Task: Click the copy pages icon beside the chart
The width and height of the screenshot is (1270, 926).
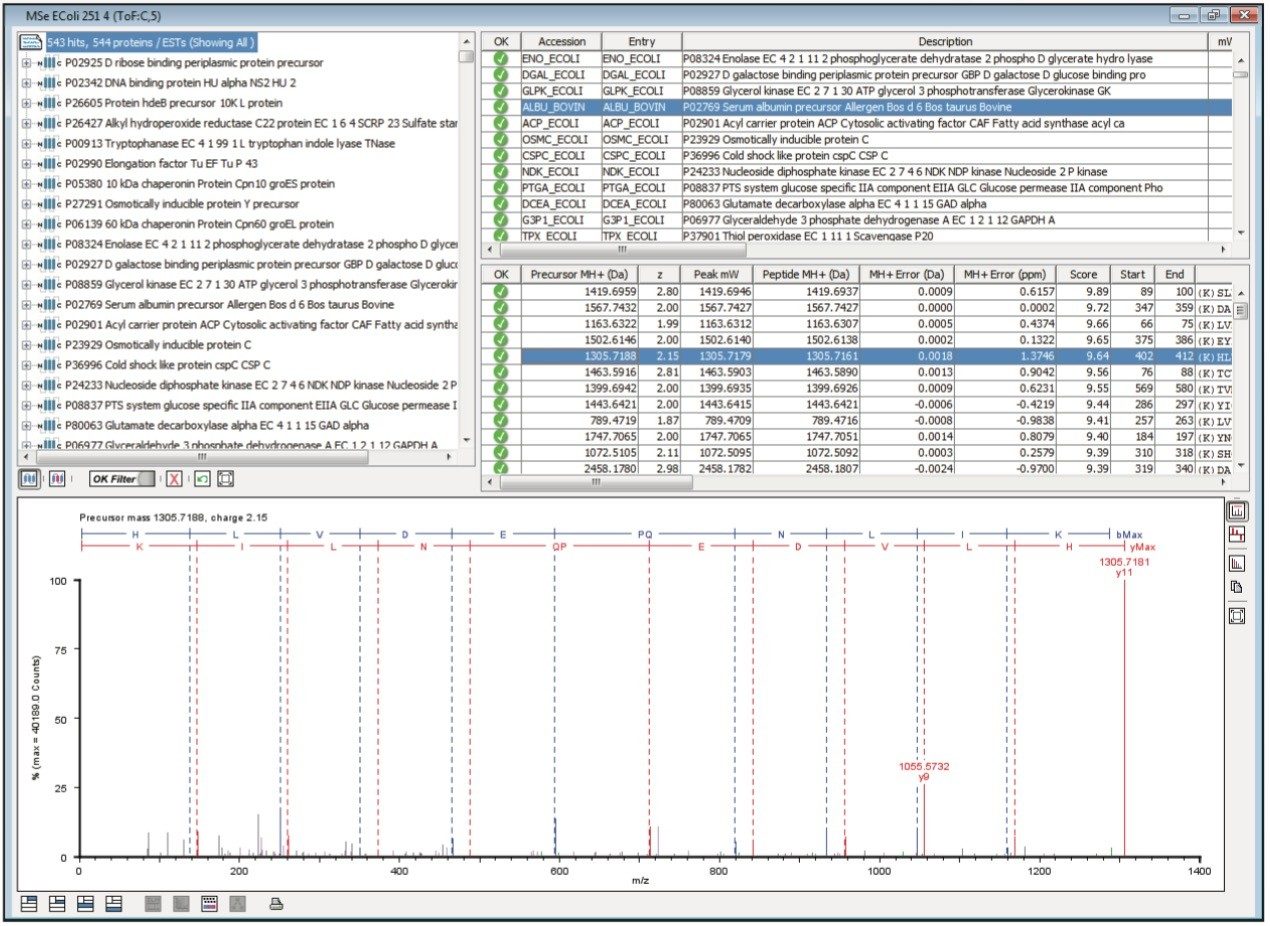Action: tap(1237, 586)
